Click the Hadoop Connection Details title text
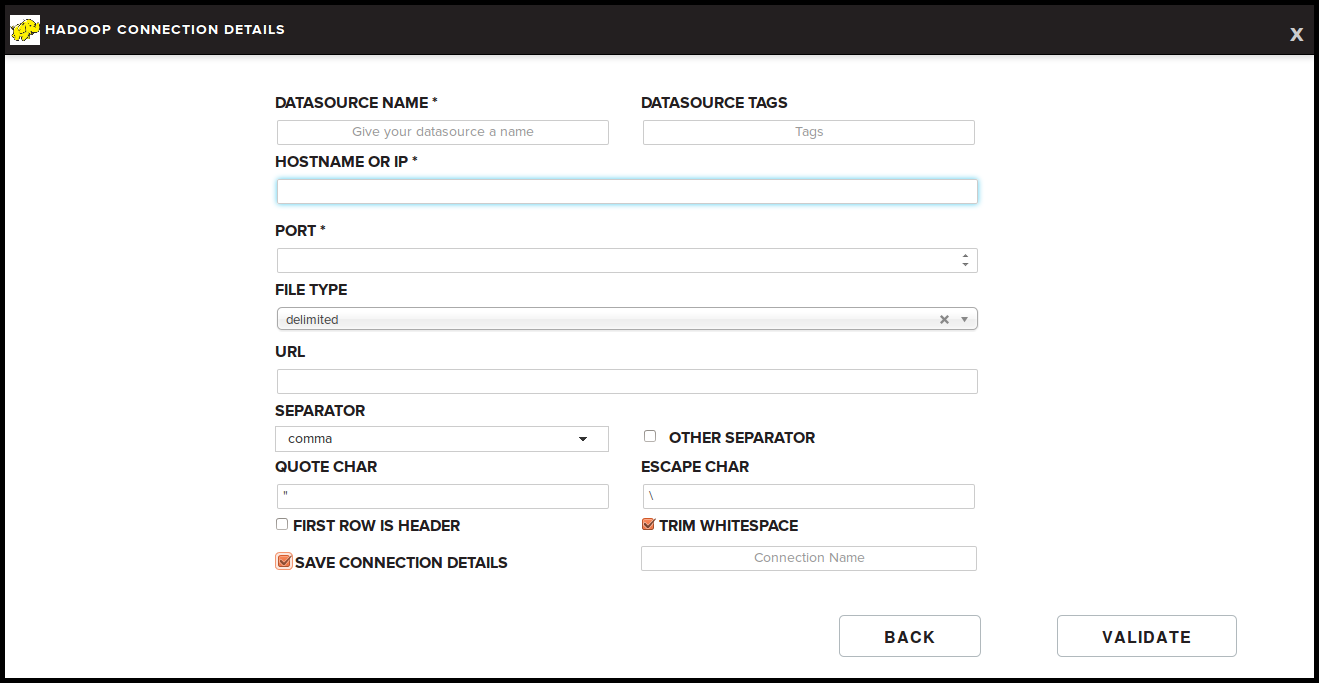 (165, 30)
